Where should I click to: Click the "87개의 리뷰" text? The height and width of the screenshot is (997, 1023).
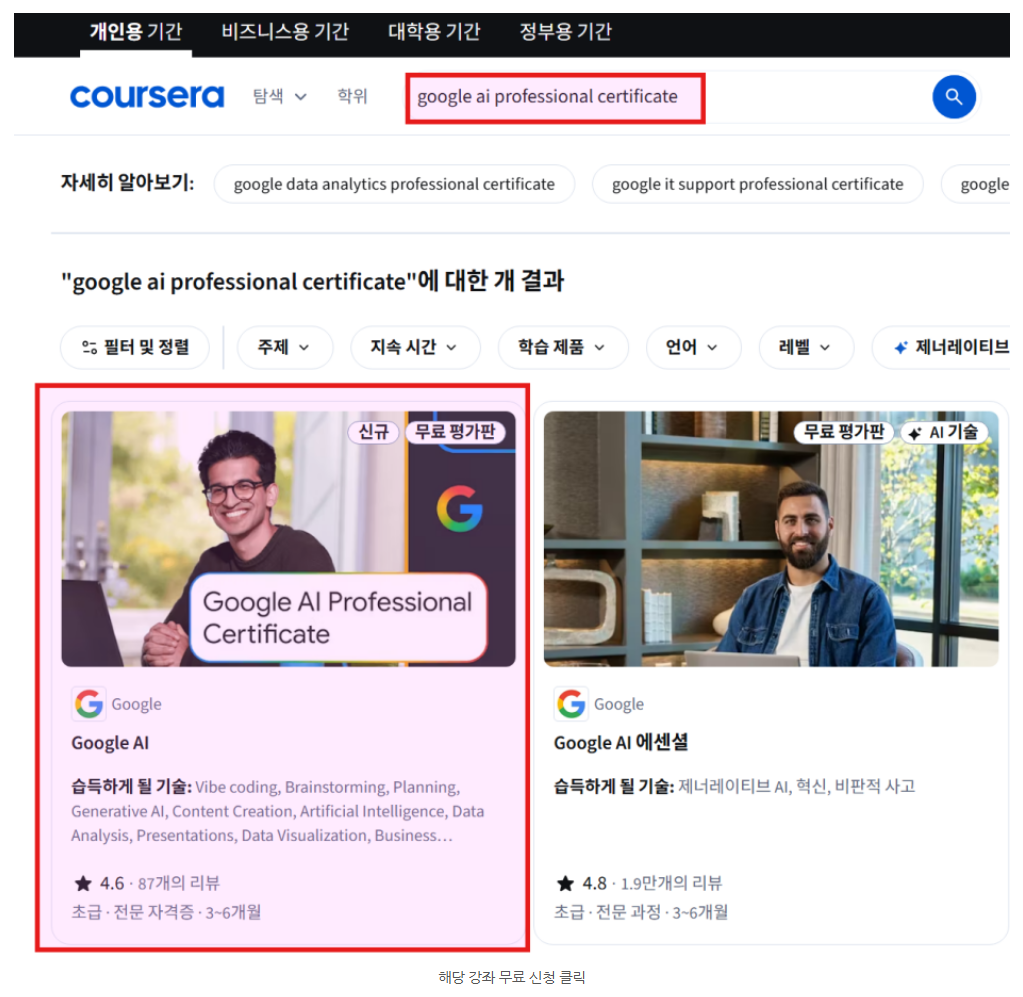[179, 883]
